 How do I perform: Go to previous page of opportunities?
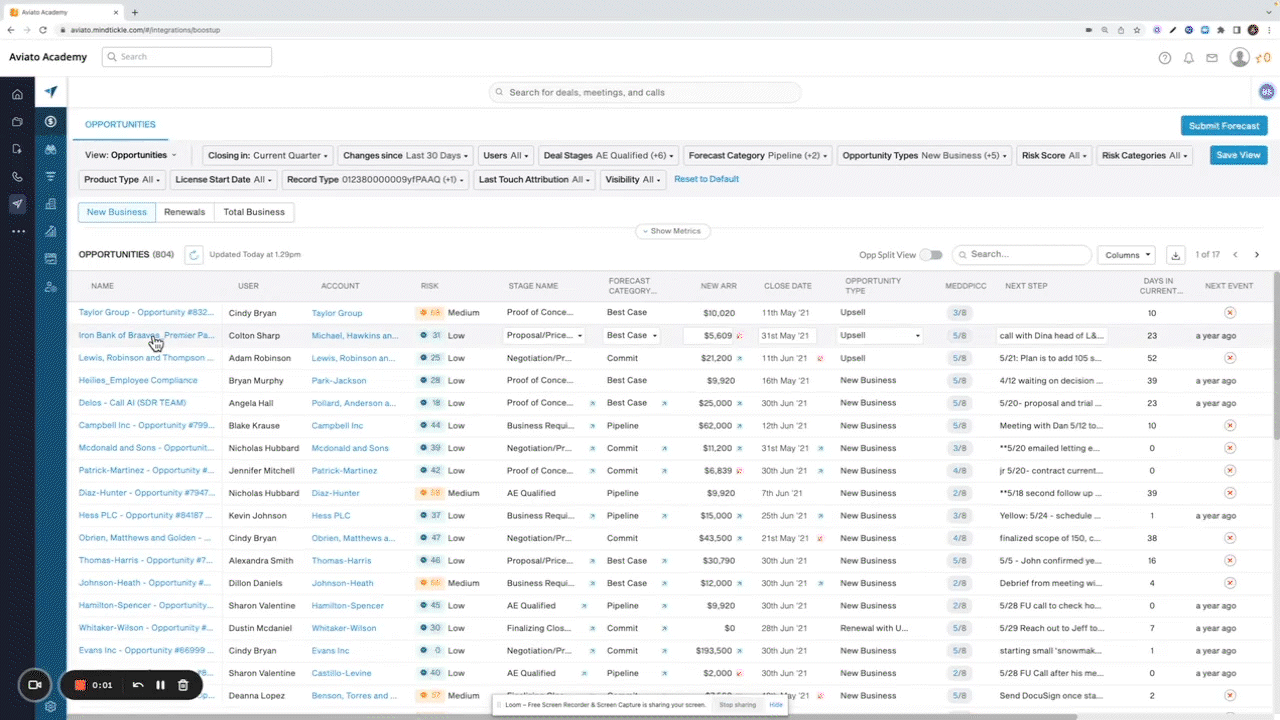click(1236, 255)
